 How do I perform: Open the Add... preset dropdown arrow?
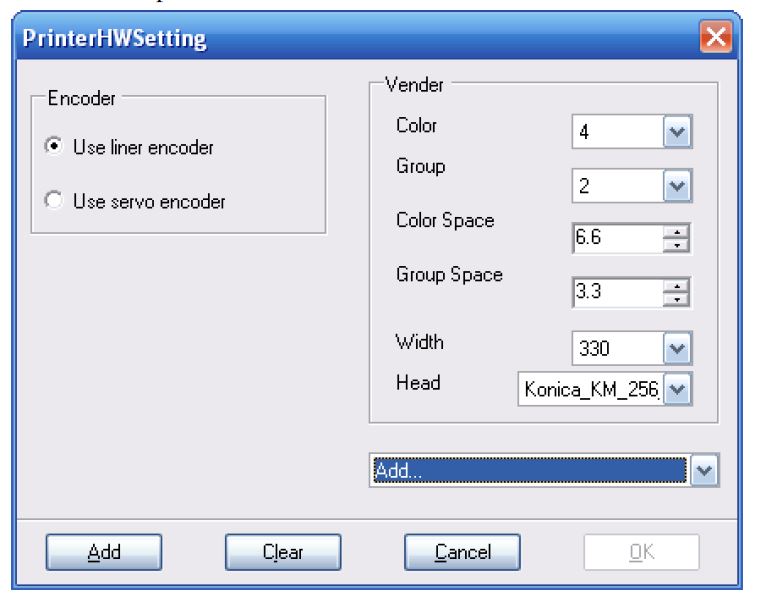coord(705,470)
